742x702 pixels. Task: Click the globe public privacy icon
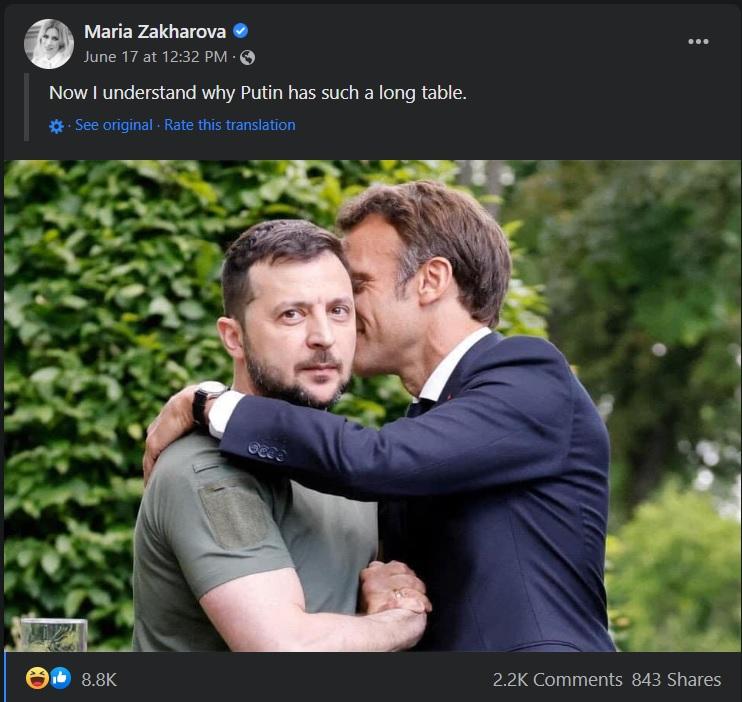pos(247,57)
